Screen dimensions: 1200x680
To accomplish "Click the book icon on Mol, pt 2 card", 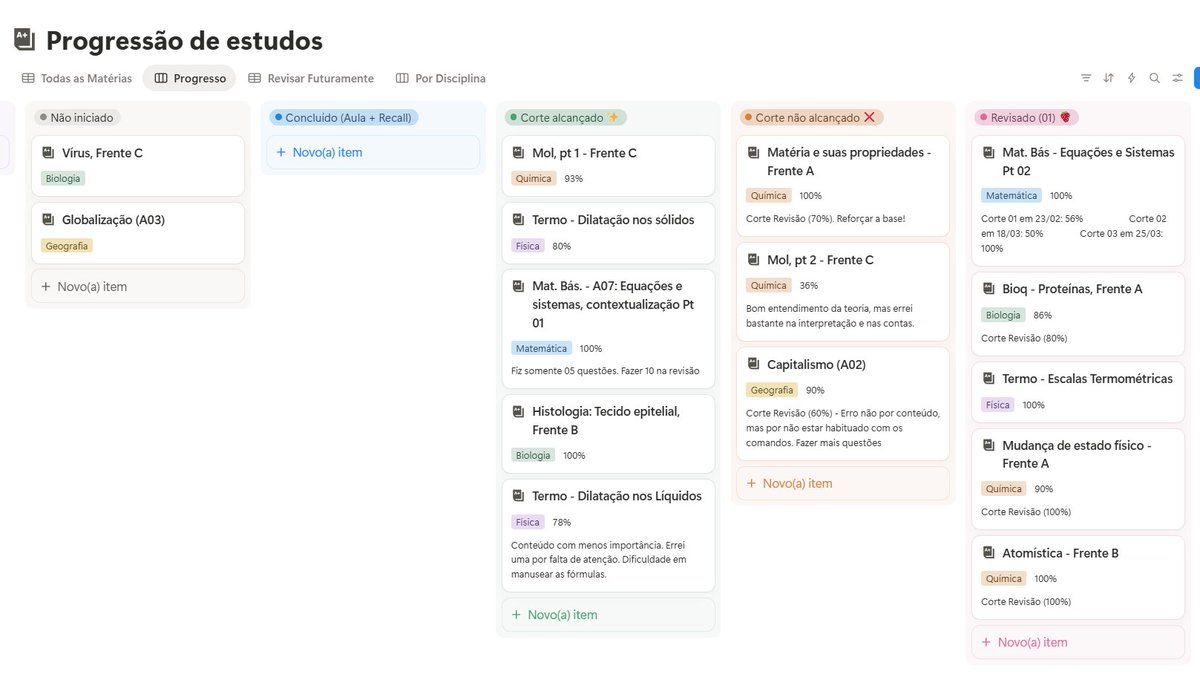I will (x=753, y=260).
